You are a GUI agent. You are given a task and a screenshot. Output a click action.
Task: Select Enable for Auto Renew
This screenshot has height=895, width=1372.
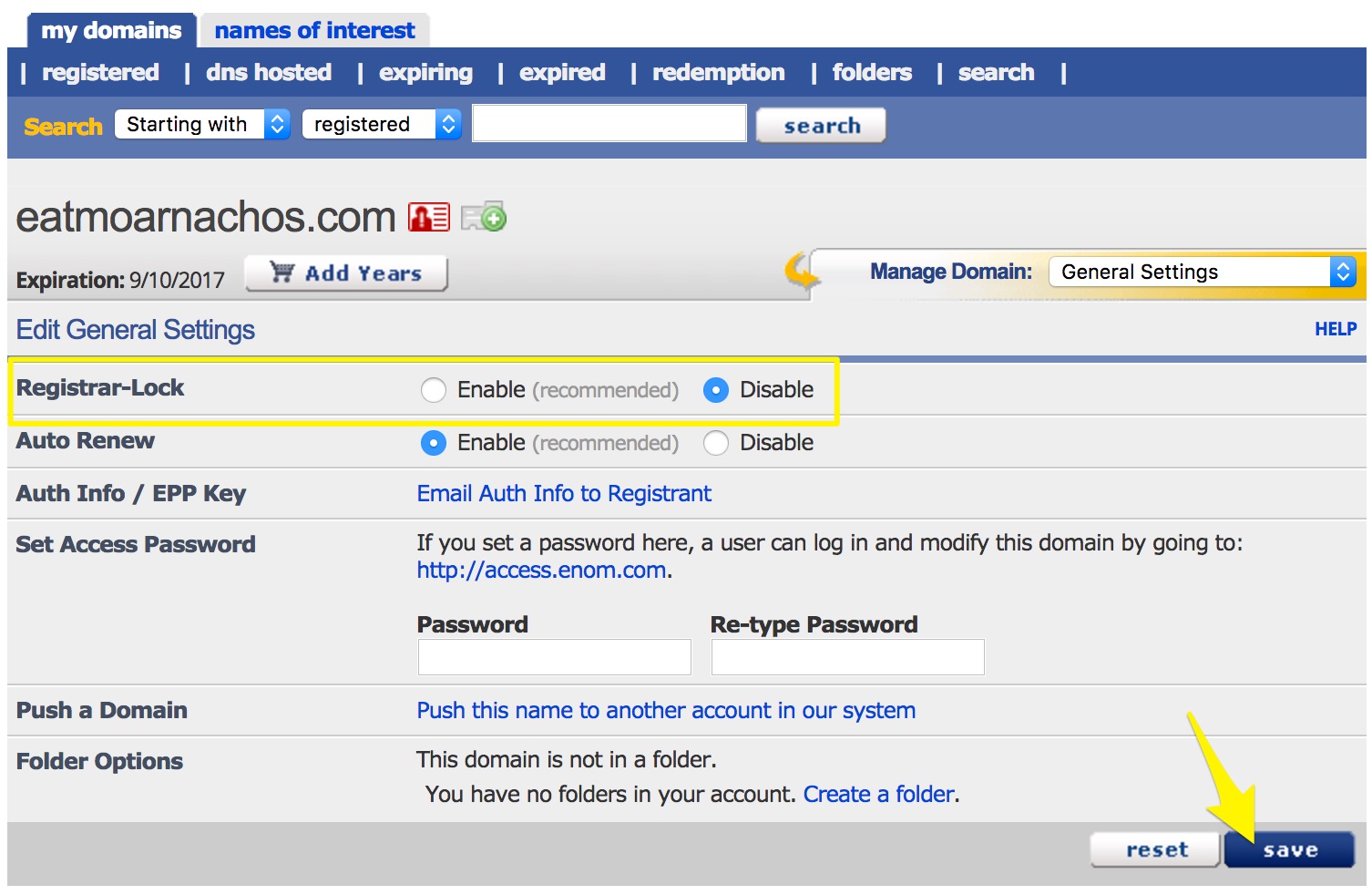(x=434, y=443)
